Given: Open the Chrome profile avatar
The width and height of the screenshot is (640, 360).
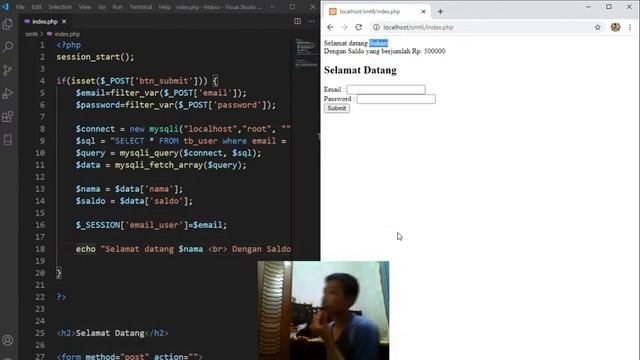Looking at the screenshot, I should (616, 27).
